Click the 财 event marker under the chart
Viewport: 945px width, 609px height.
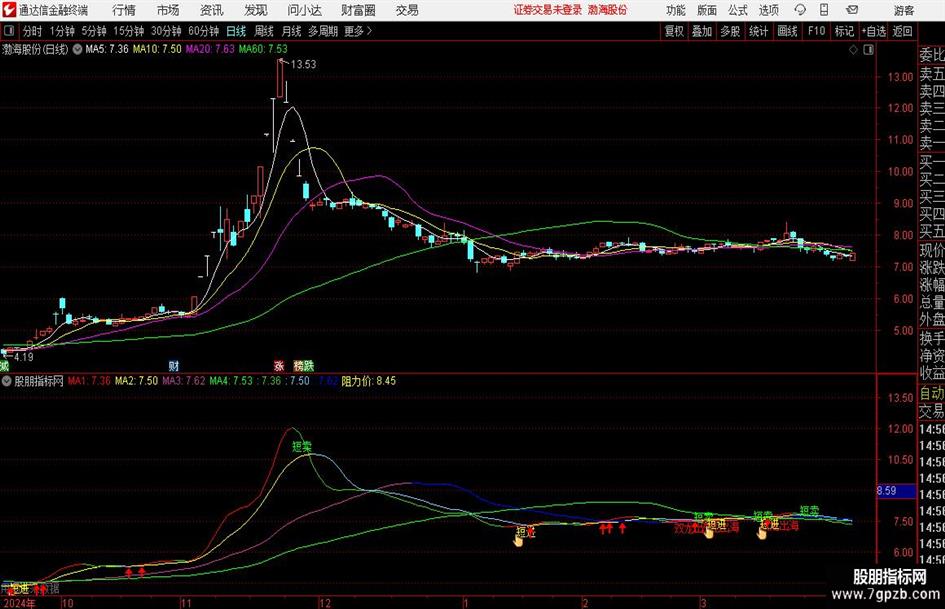(174, 365)
